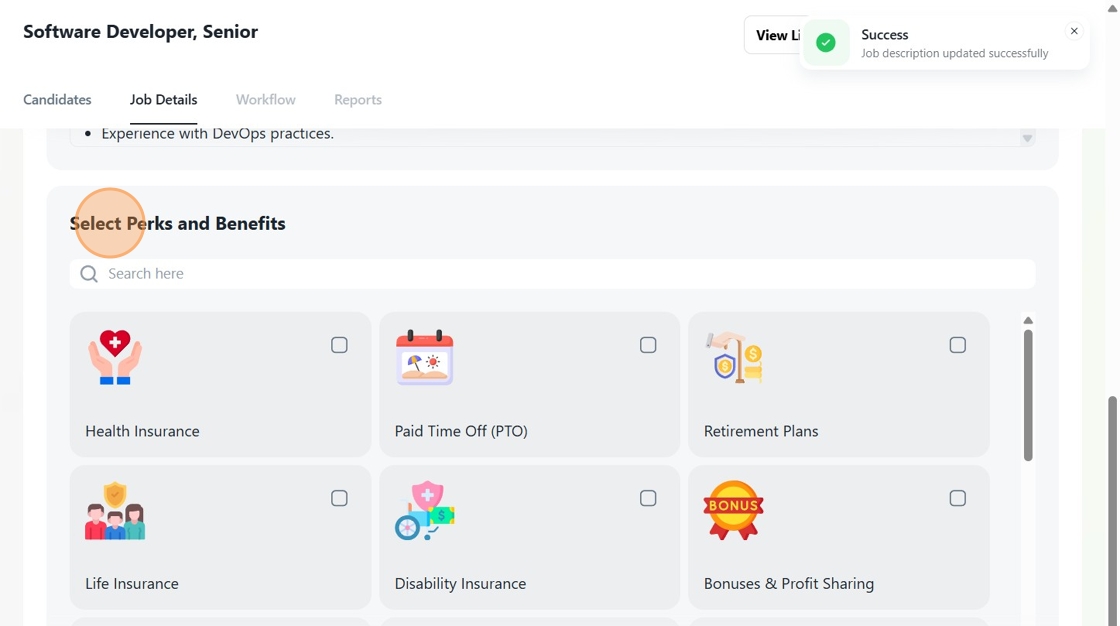Focus the perks Search here field
Screen dimensions: 1120x626
pyautogui.click(x=560, y=274)
